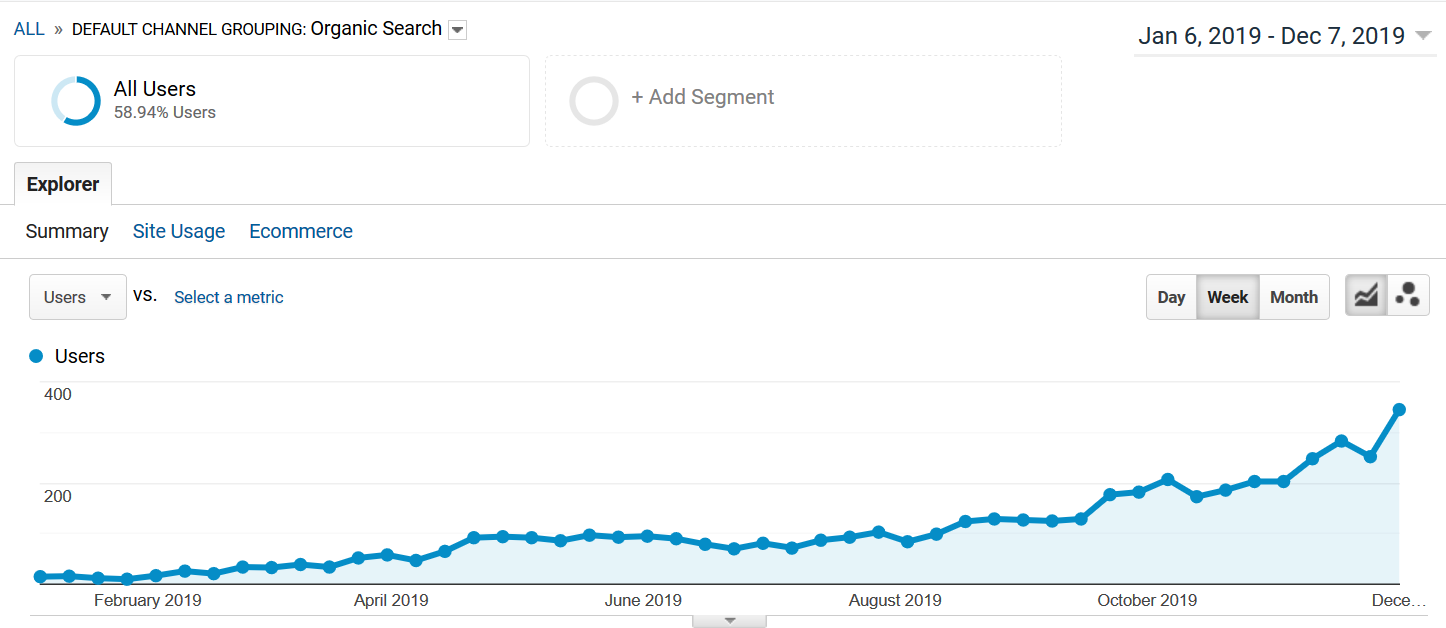Click + Add Segment button

pyautogui.click(x=703, y=97)
